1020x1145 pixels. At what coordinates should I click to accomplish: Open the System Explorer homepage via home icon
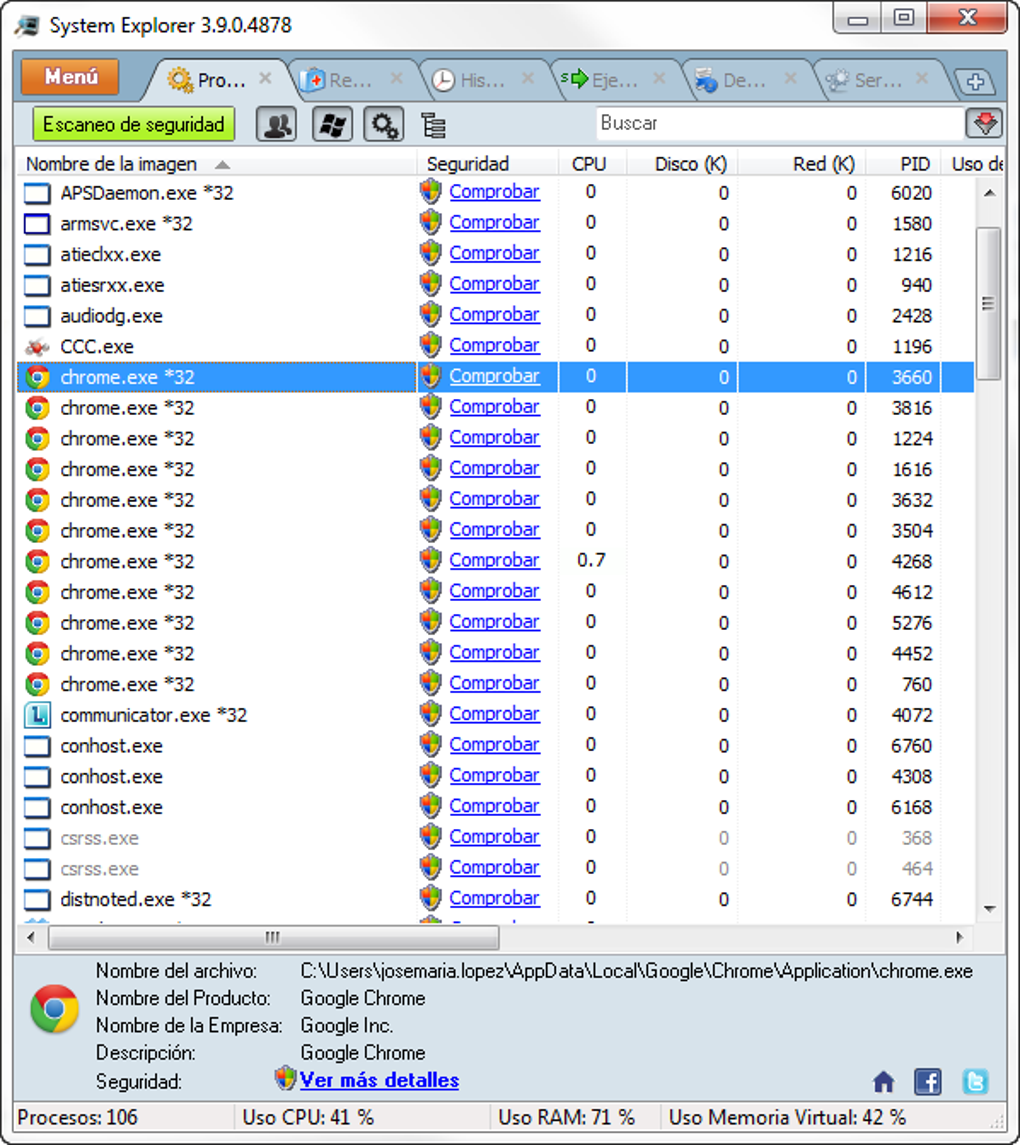(883, 1081)
